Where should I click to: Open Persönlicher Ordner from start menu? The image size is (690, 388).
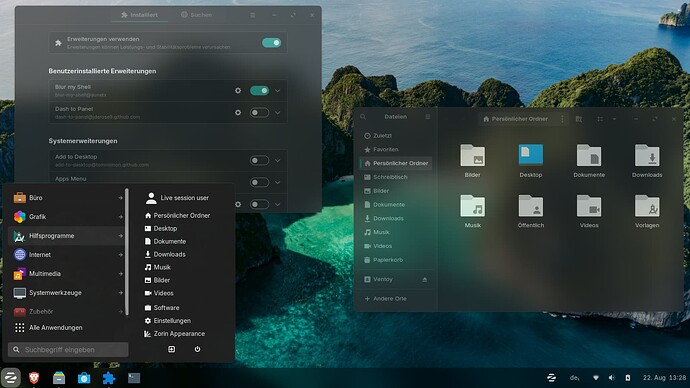pos(177,216)
